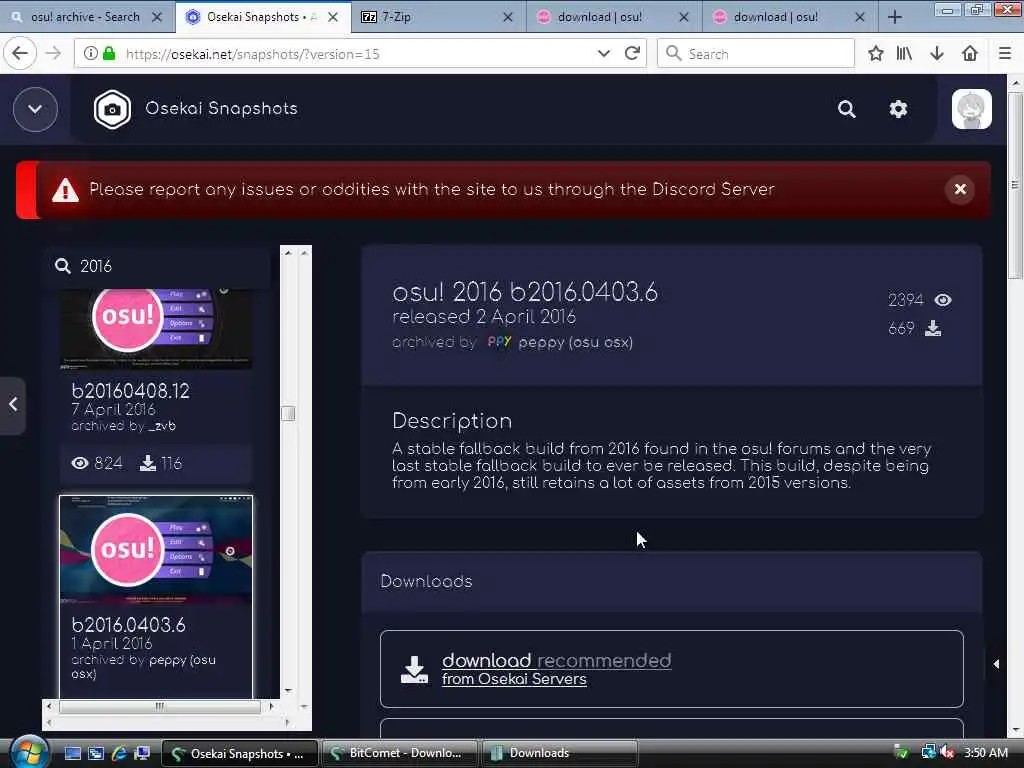Click version list horizontal scroll left arrow
This screenshot has height=768, width=1024.
click(x=50, y=706)
